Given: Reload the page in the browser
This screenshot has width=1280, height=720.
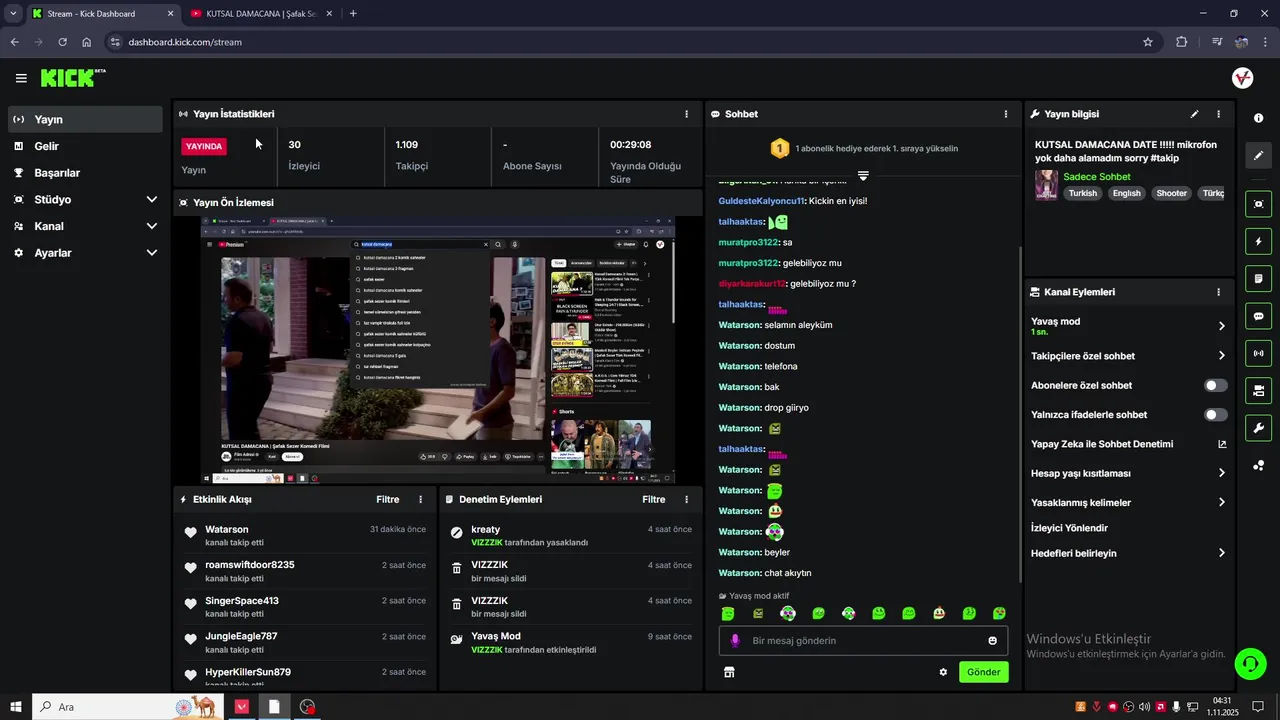Looking at the screenshot, I should click(62, 42).
